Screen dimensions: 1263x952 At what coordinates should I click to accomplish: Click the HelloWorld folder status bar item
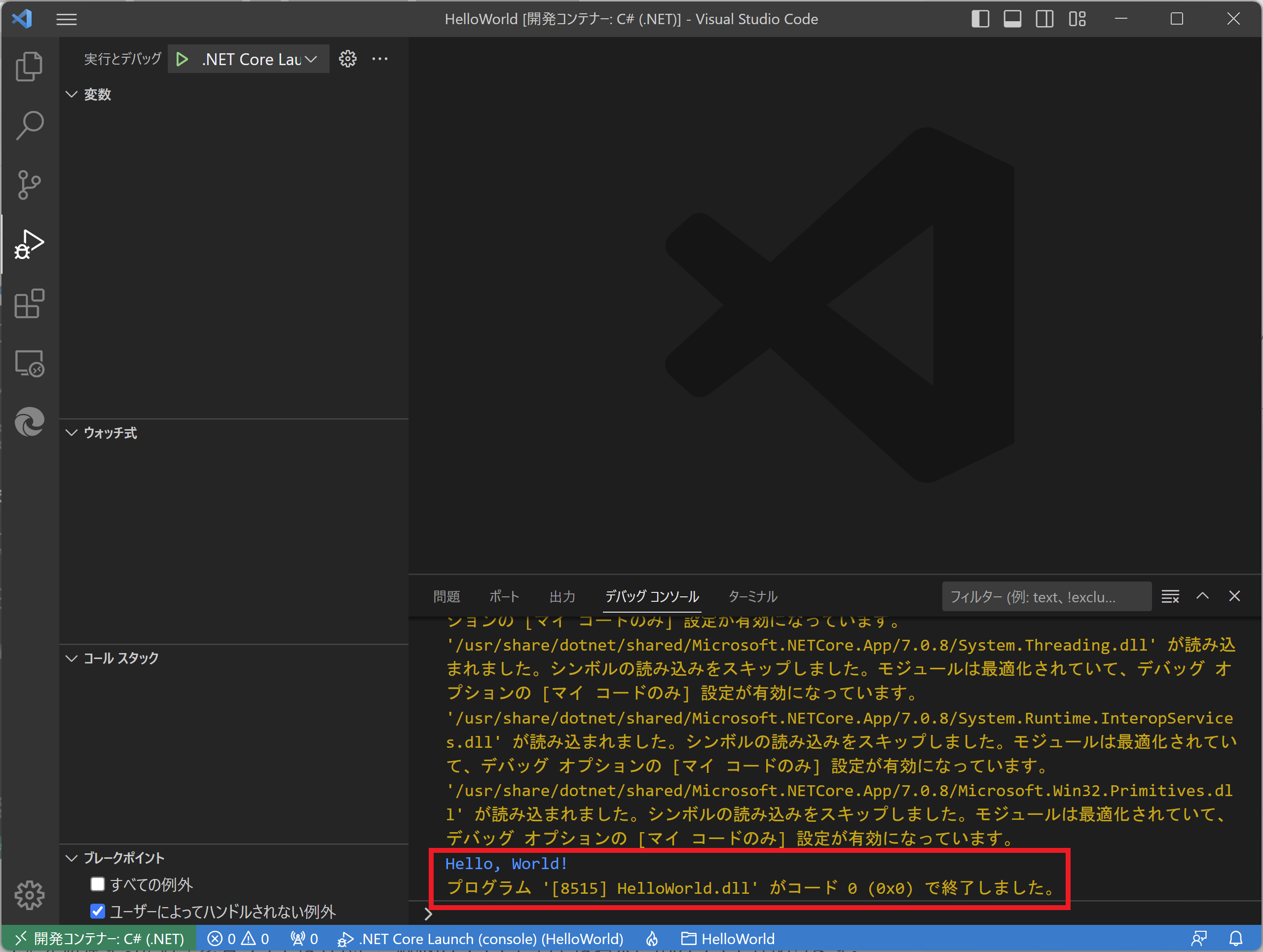pos(728,939)
